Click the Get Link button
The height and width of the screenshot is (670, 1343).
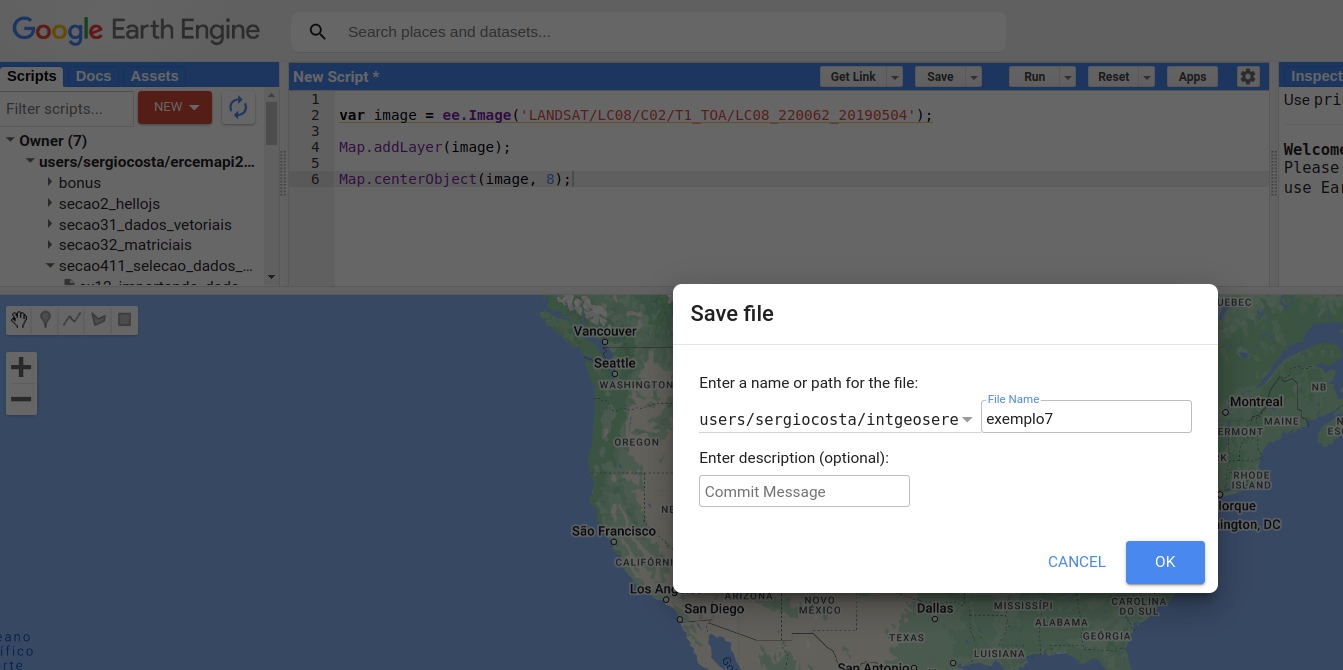(x=853, y=77)
